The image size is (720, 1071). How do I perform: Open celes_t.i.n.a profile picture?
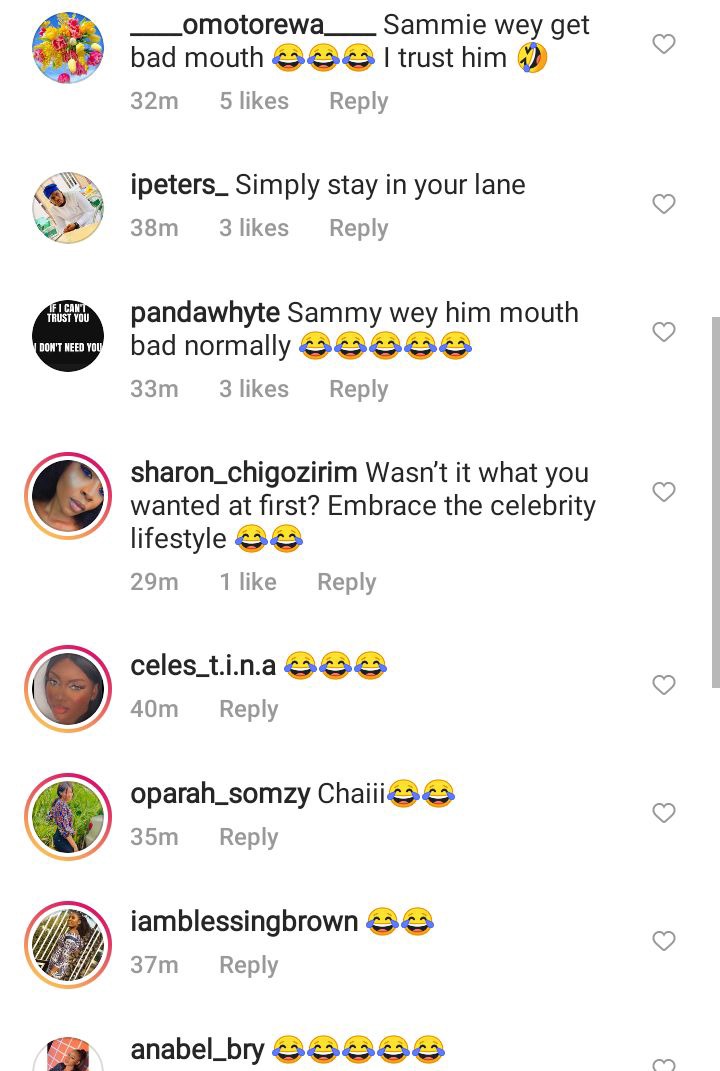68,688
